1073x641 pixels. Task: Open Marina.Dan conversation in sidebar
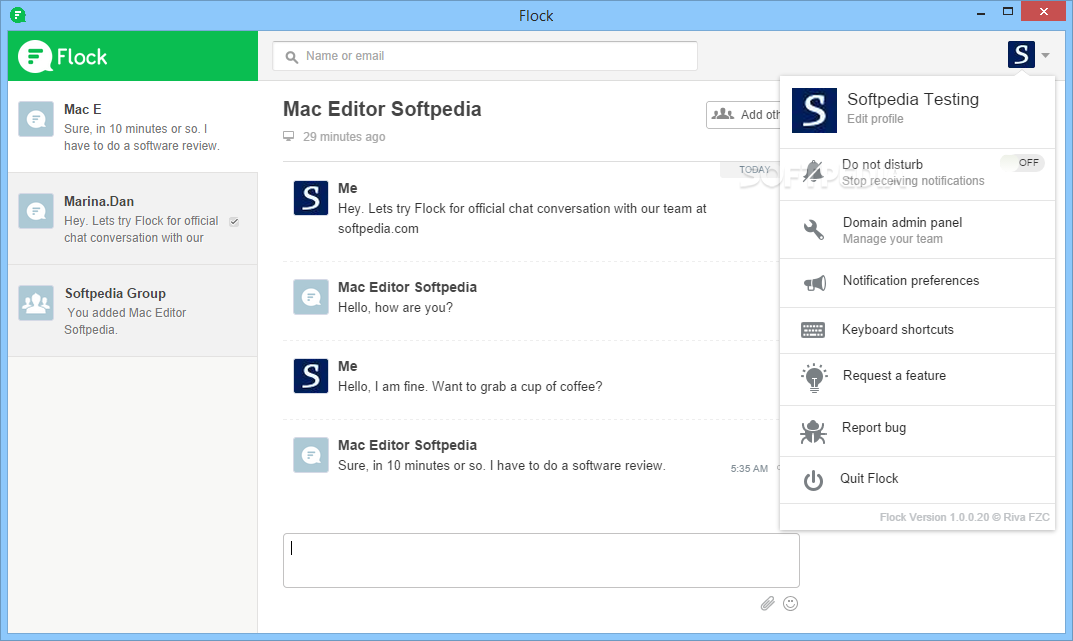point(133,219)
